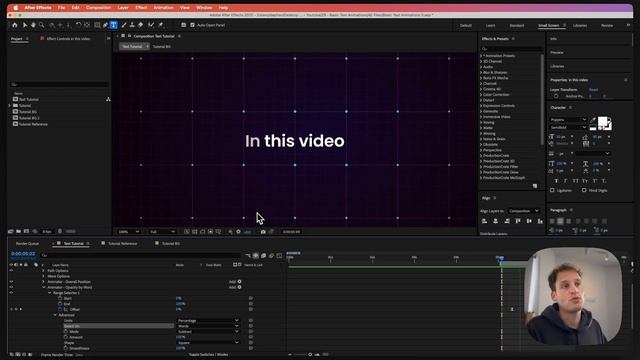Screen dimensions: 640x360
Task: Open the Layer menu
Action: 123,7
